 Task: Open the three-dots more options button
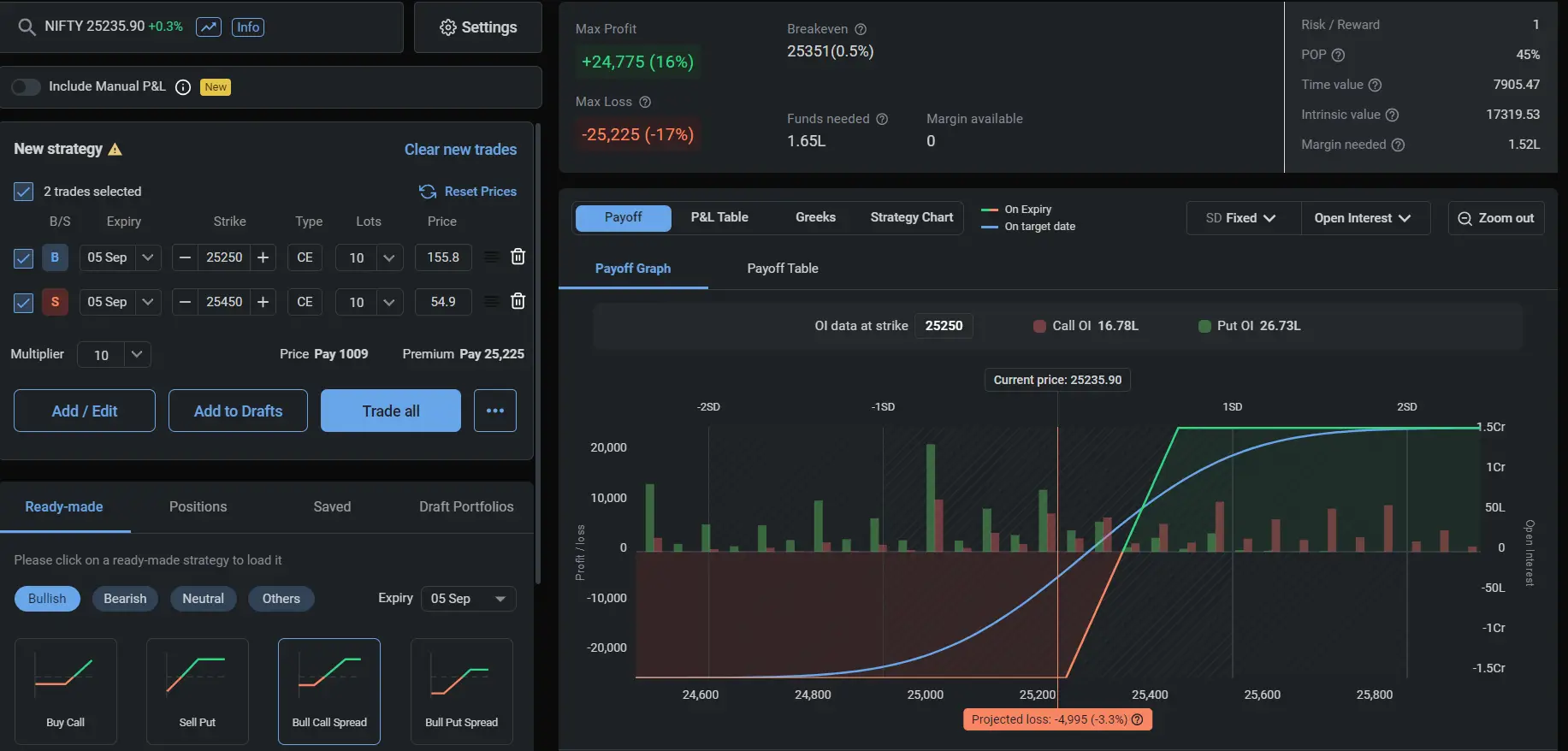[x=495, y=411]
